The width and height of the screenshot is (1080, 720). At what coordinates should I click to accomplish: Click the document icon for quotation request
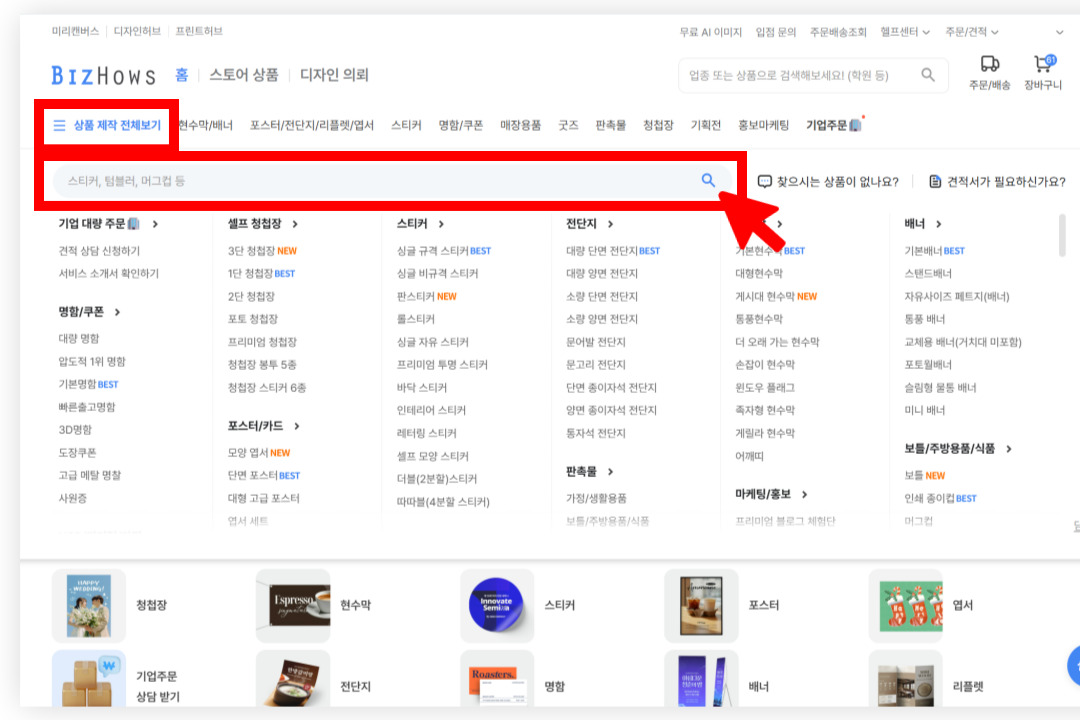pyautogui.click(x=935, y=182)
